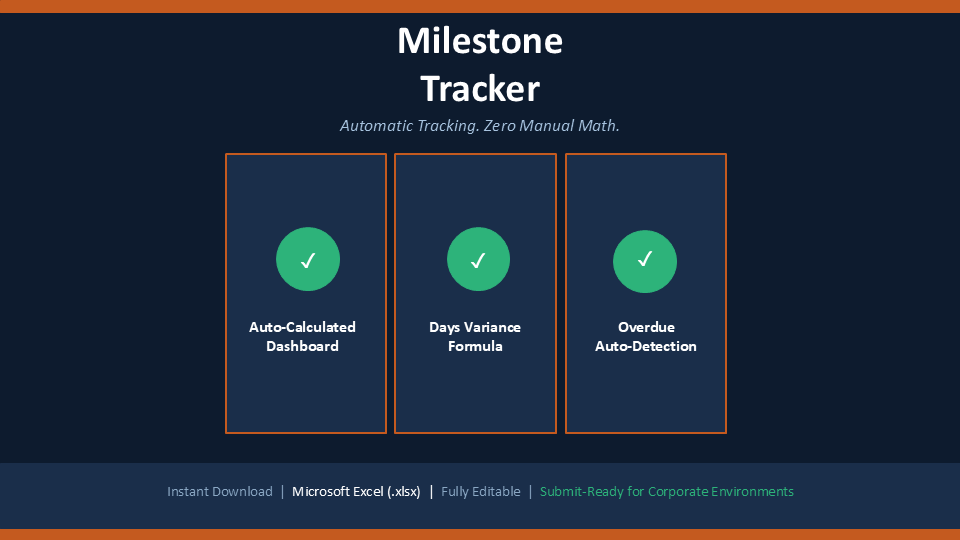Click the Instant Download footer text

point(220,492)
